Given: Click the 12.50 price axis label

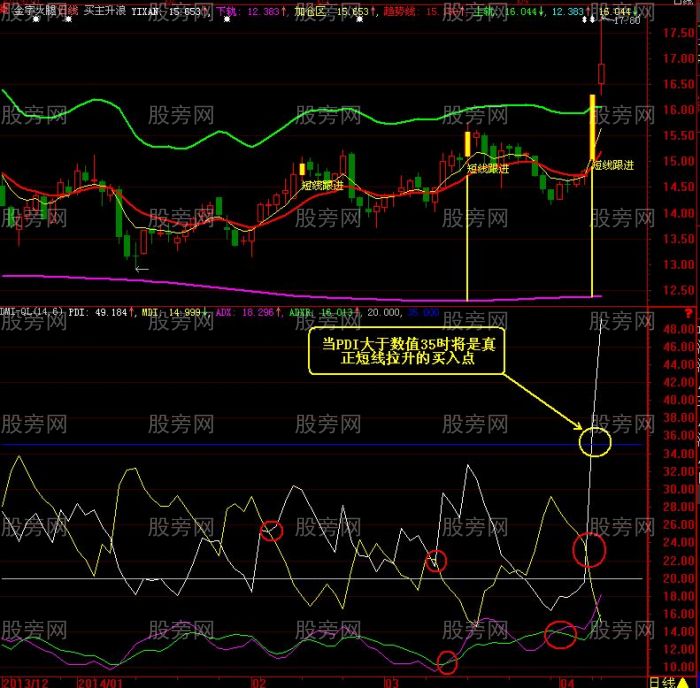Looking at the screenshot, I should click(x=679, y=291).
